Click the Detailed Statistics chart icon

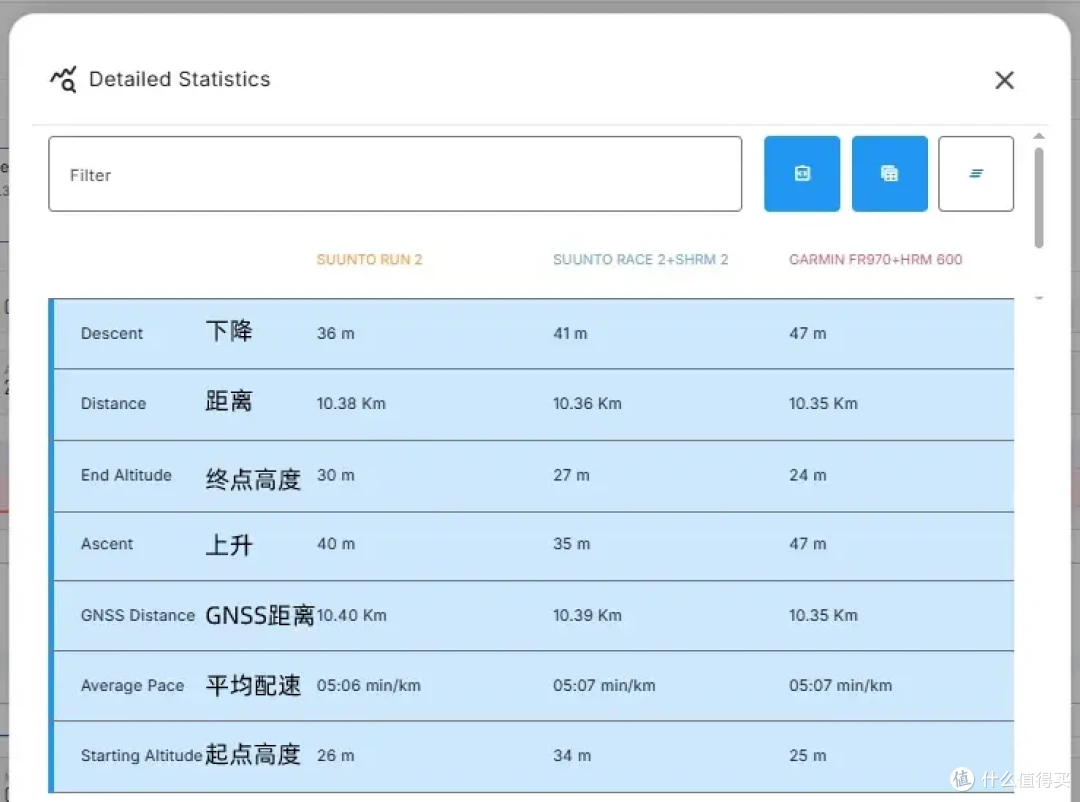coord(63,79)
